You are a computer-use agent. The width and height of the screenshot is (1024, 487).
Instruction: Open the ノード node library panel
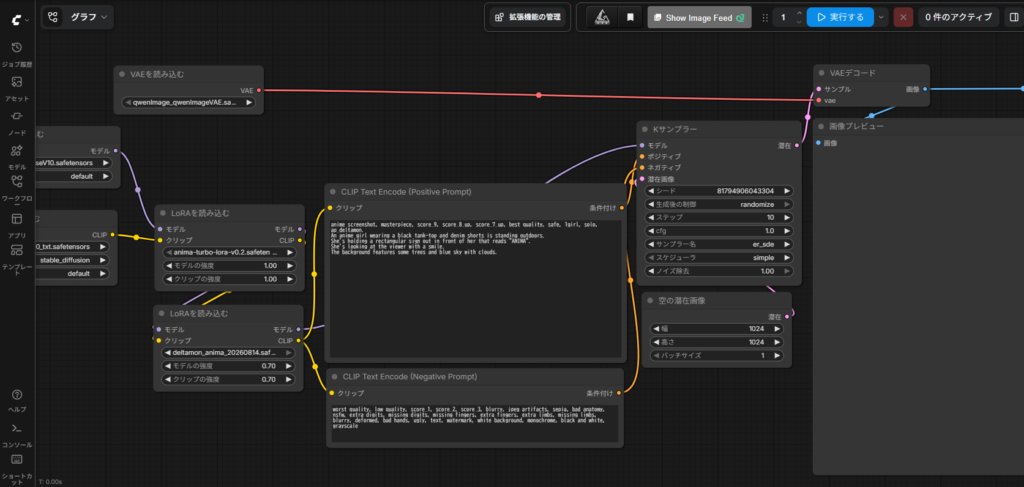(17, 123)
